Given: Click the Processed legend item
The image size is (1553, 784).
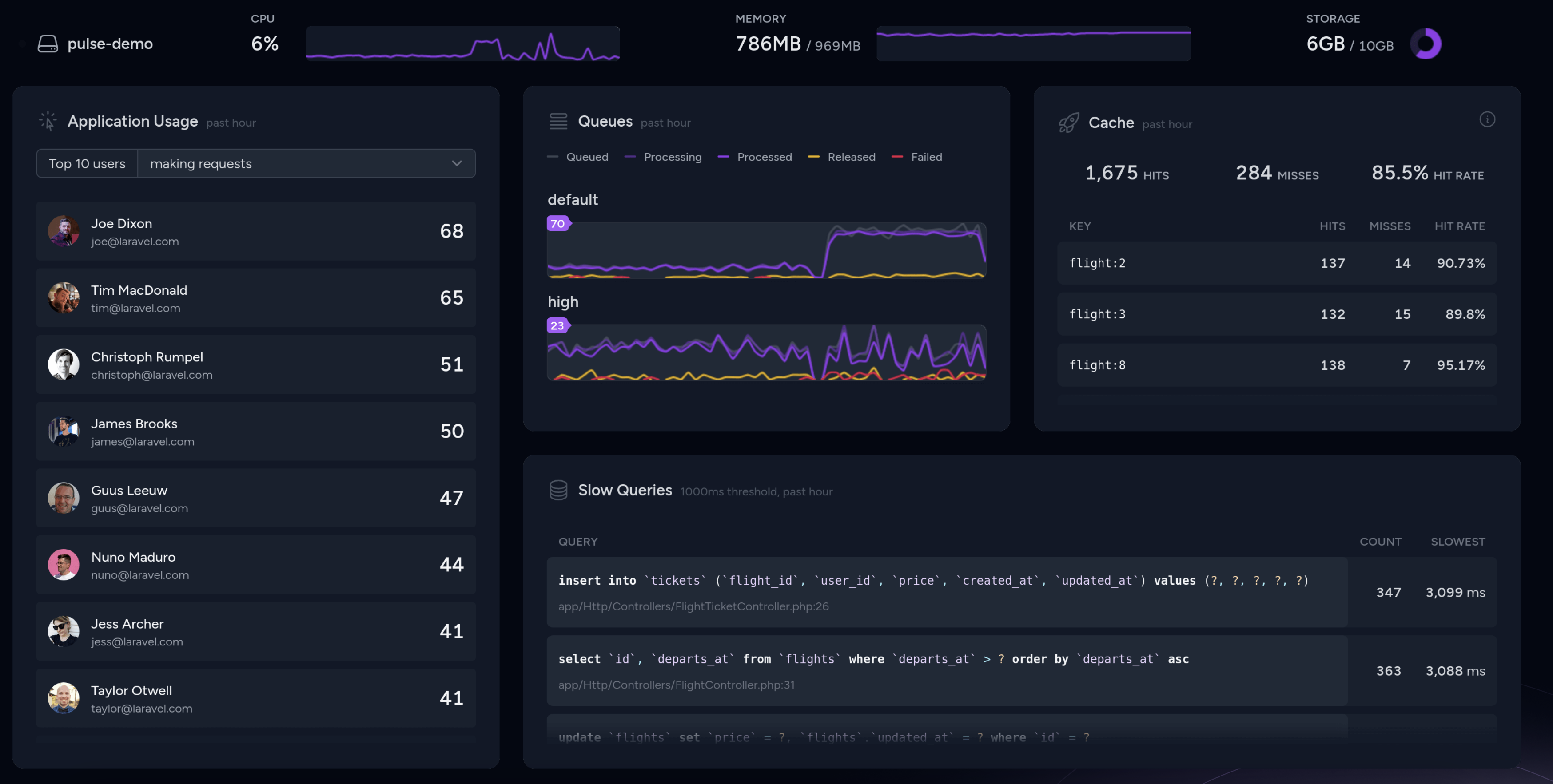Looking at the screenshot, I should tap(755, 157).
